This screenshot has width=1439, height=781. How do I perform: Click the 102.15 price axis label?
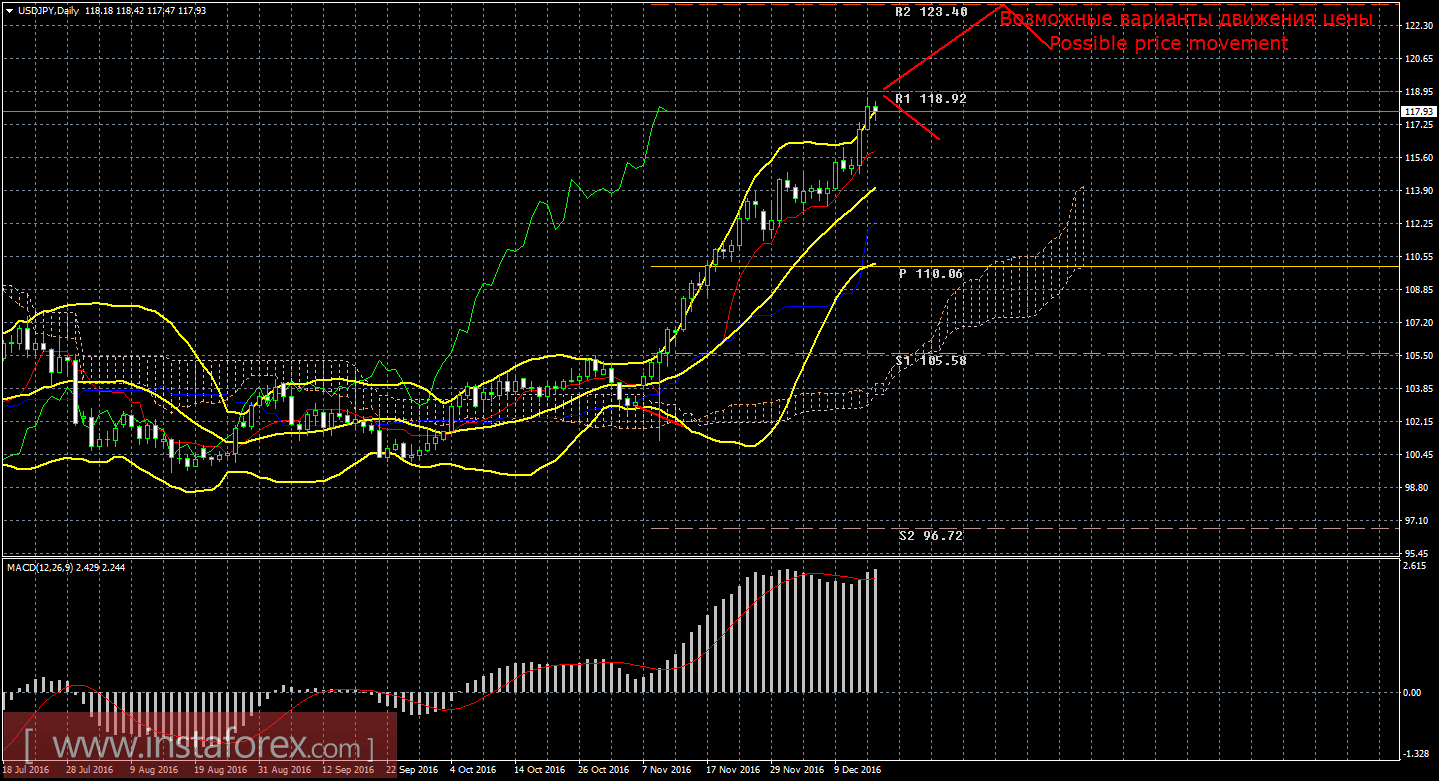pyautogui.click(x=1419, y=421)
